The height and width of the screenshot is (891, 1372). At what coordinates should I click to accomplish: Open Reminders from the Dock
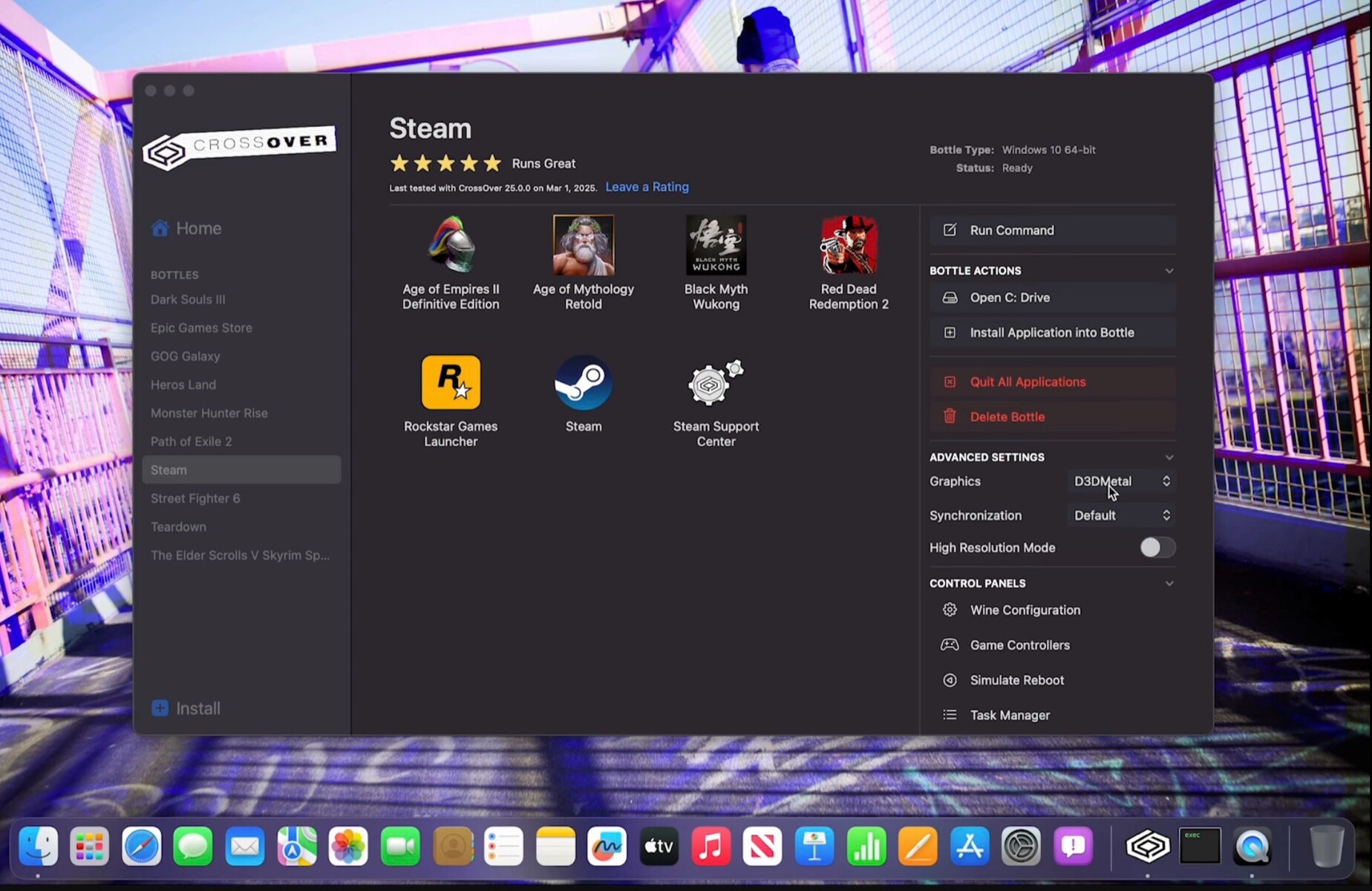pyautogui.click(x=503, y=846)
